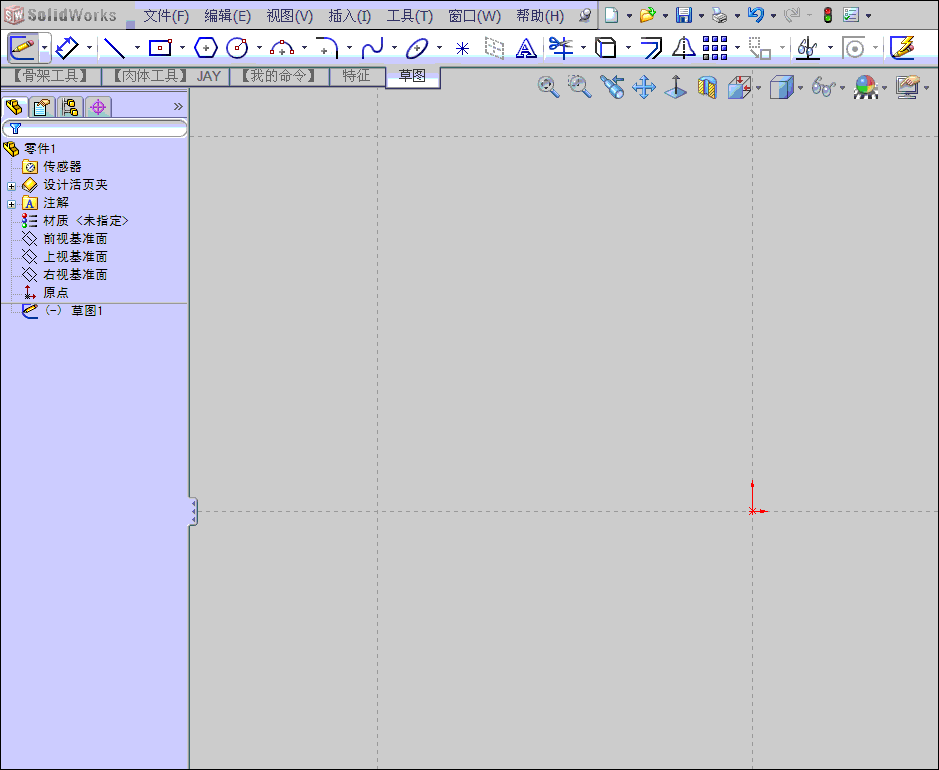
Task: Click Zoom to Fit magnifier icon
Action: [548, 87]
